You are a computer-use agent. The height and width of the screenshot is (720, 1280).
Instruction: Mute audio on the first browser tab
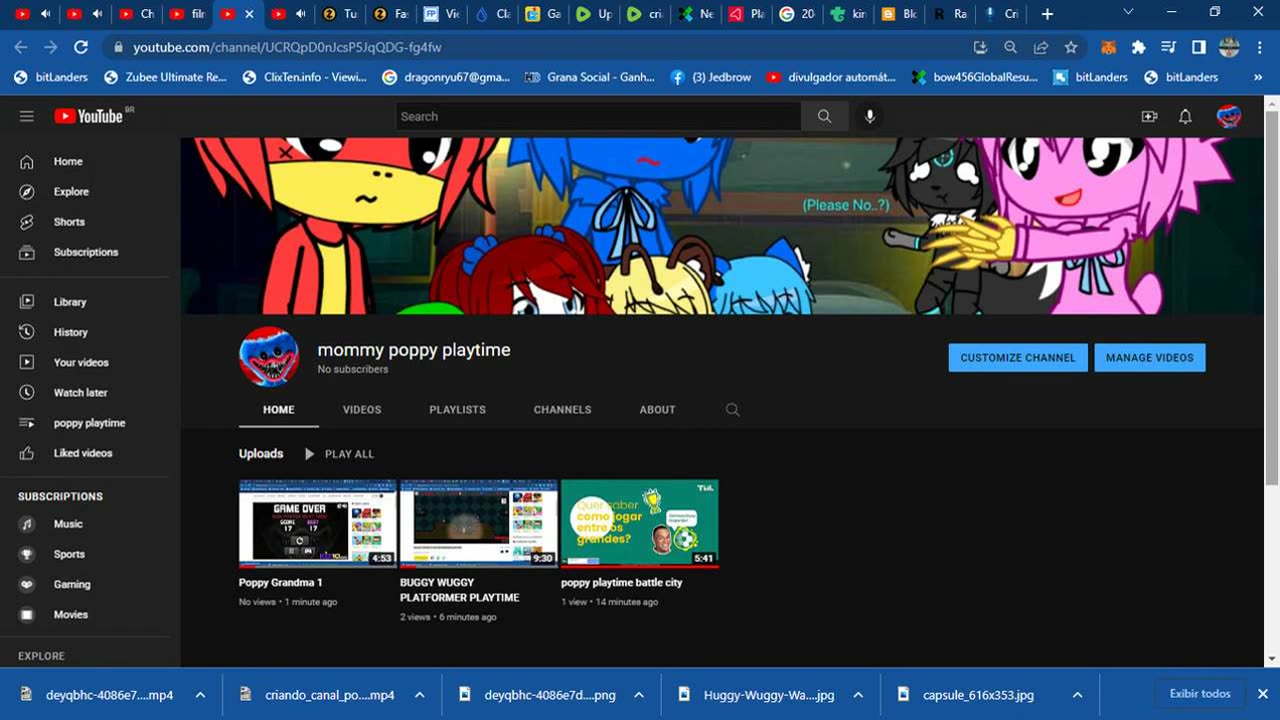[x=45, y=14]
